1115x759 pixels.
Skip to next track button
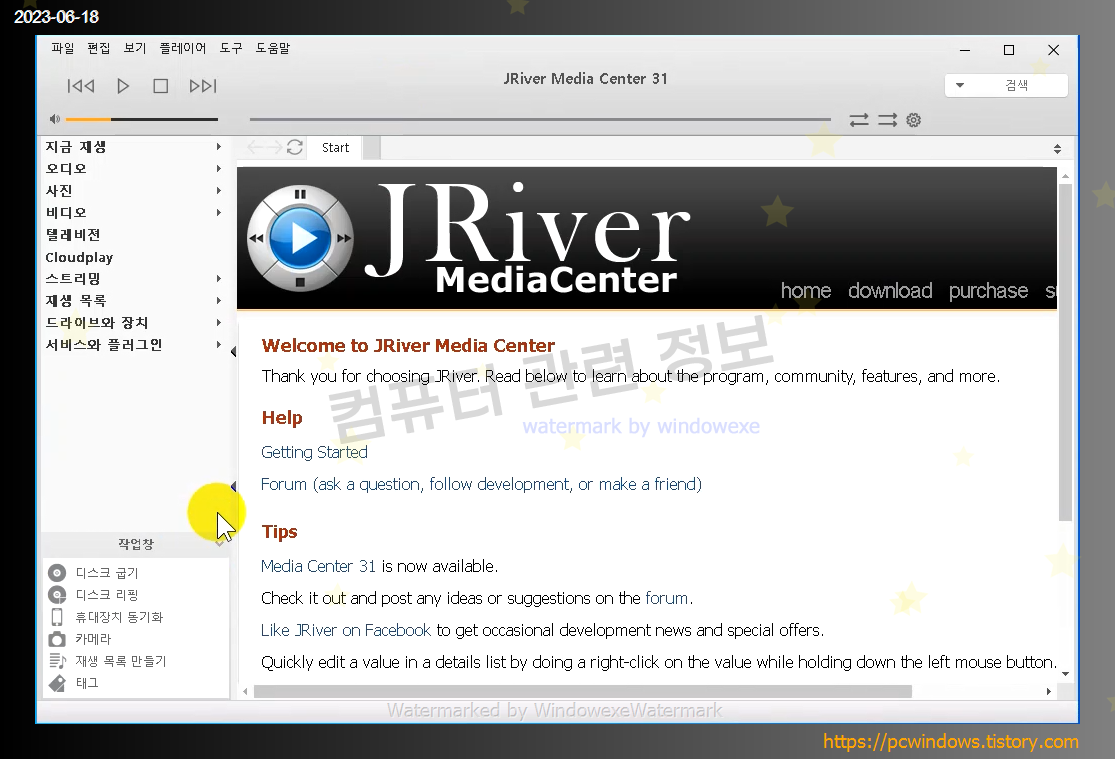(x=203, y=86)
